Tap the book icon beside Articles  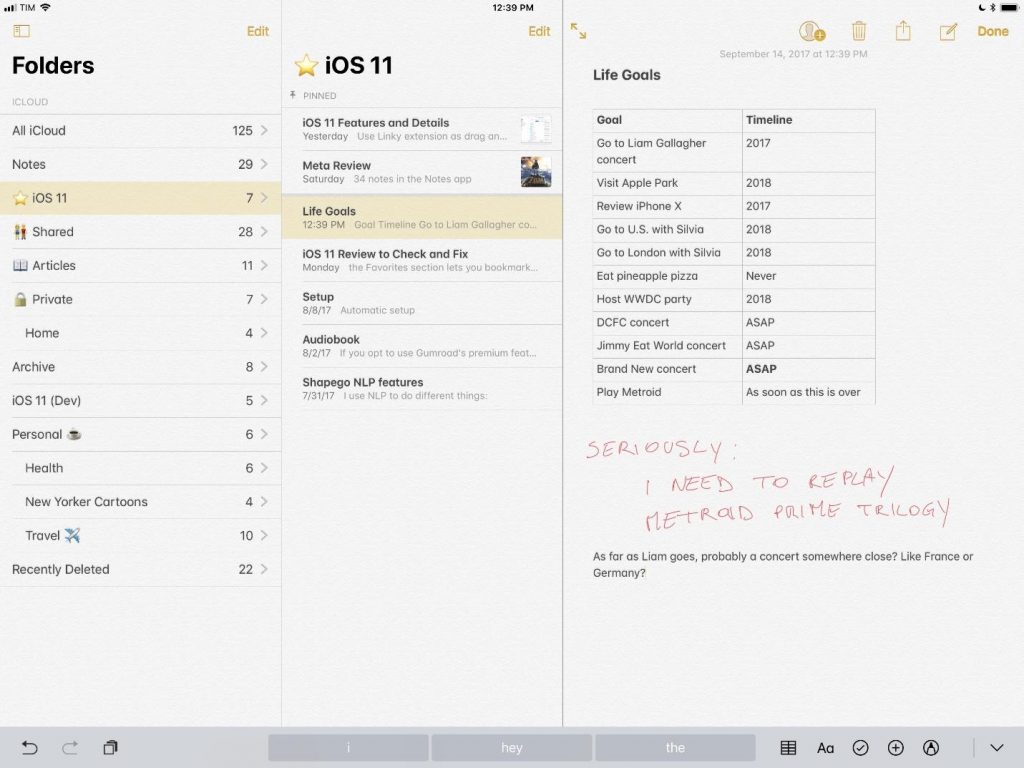click(20, 265)
